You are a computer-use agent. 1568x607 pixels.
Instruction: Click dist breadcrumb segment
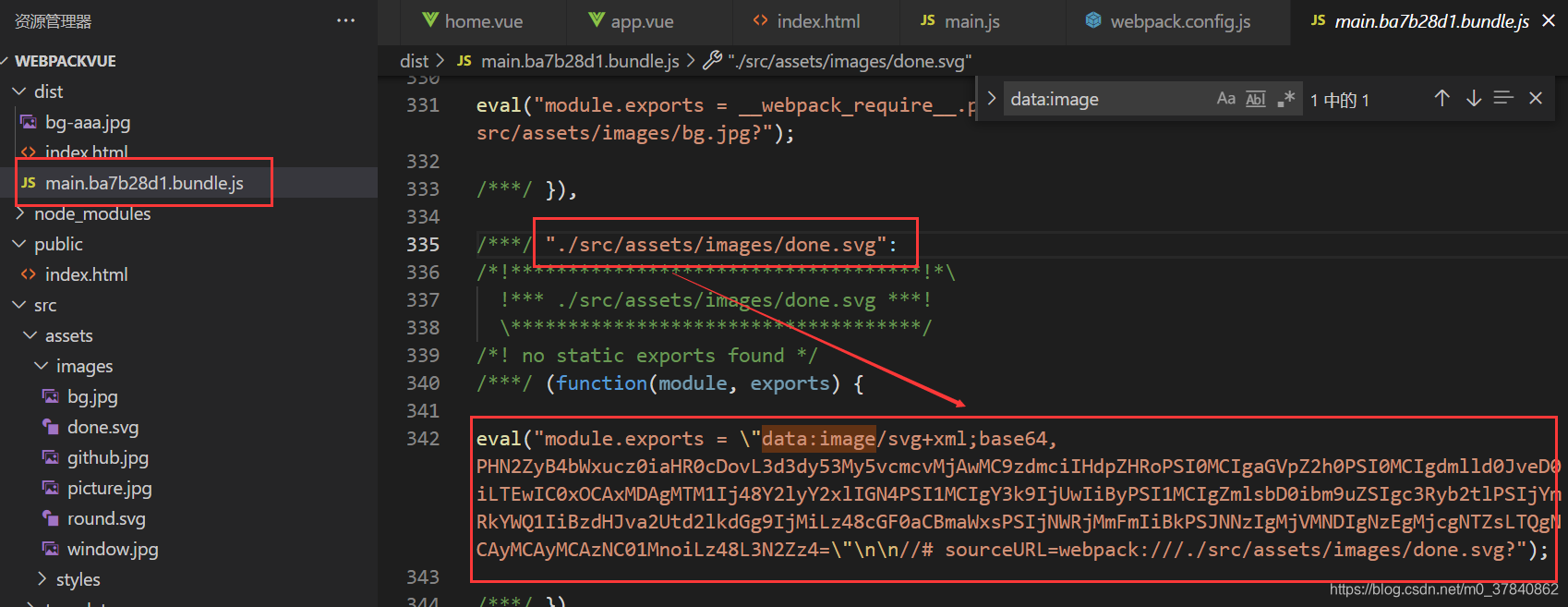point(414,61)
